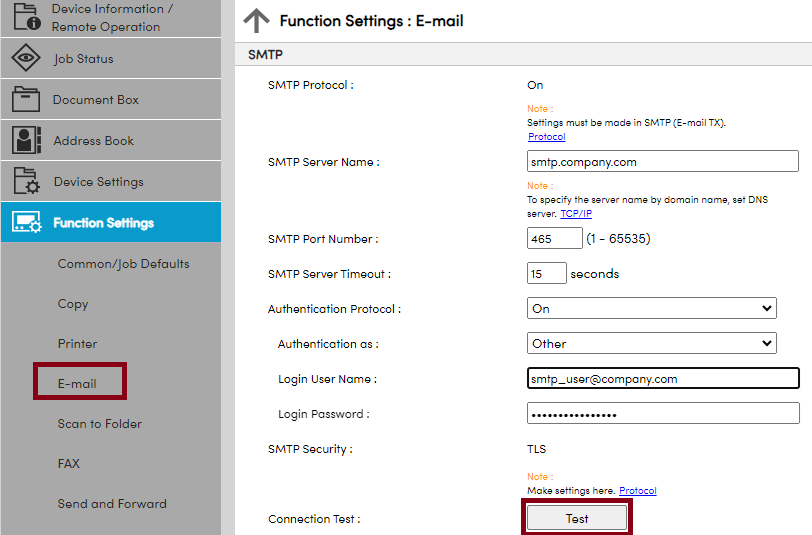Click the up arrow beside Function Settings title
The image size is (812, 535).
point(257,21)
